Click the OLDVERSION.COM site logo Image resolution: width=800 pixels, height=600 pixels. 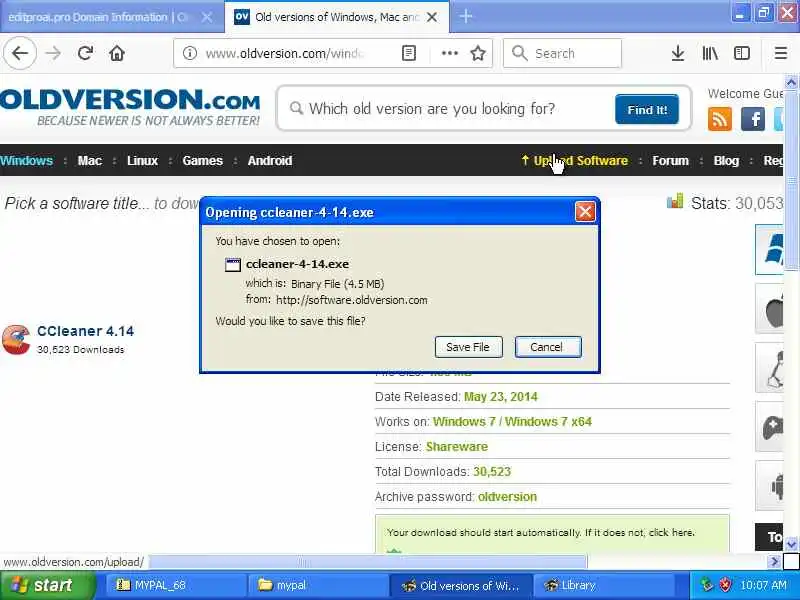tap(130, 107)
